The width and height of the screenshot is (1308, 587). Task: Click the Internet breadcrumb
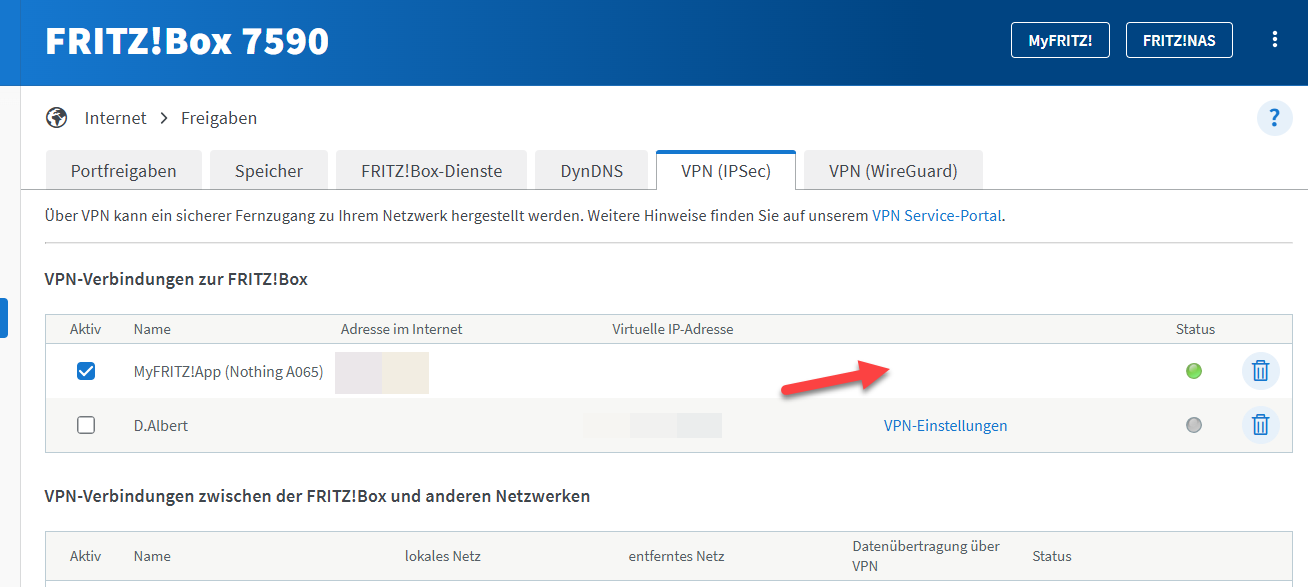coord(115,118)
